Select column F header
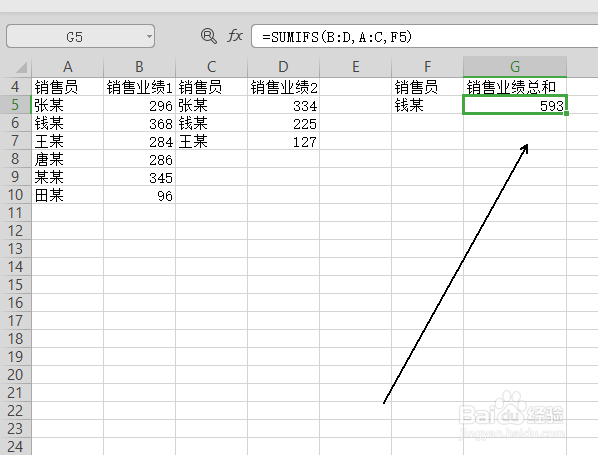The image size is (598, 455). tap(428, 67)
